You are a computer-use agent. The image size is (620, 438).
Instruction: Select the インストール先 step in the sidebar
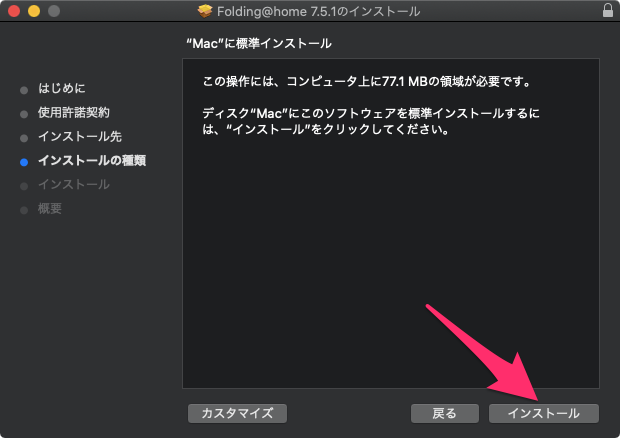pyautogui.click(x=80, y=137)
